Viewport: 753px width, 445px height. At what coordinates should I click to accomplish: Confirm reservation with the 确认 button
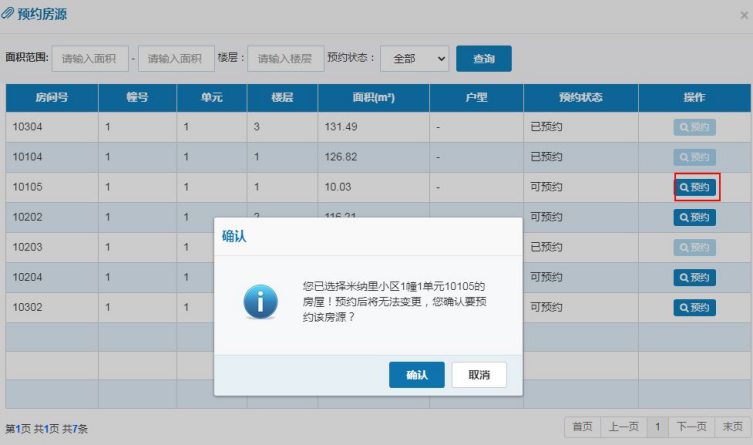point(417,374)
